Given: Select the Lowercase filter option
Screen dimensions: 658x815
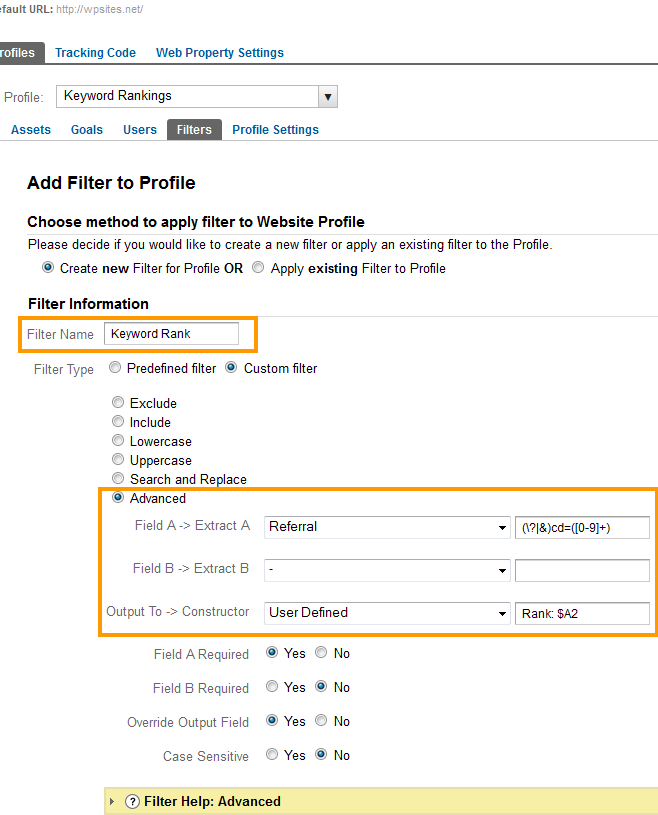Looking at the screenshot, I should (x=118, y=441).
